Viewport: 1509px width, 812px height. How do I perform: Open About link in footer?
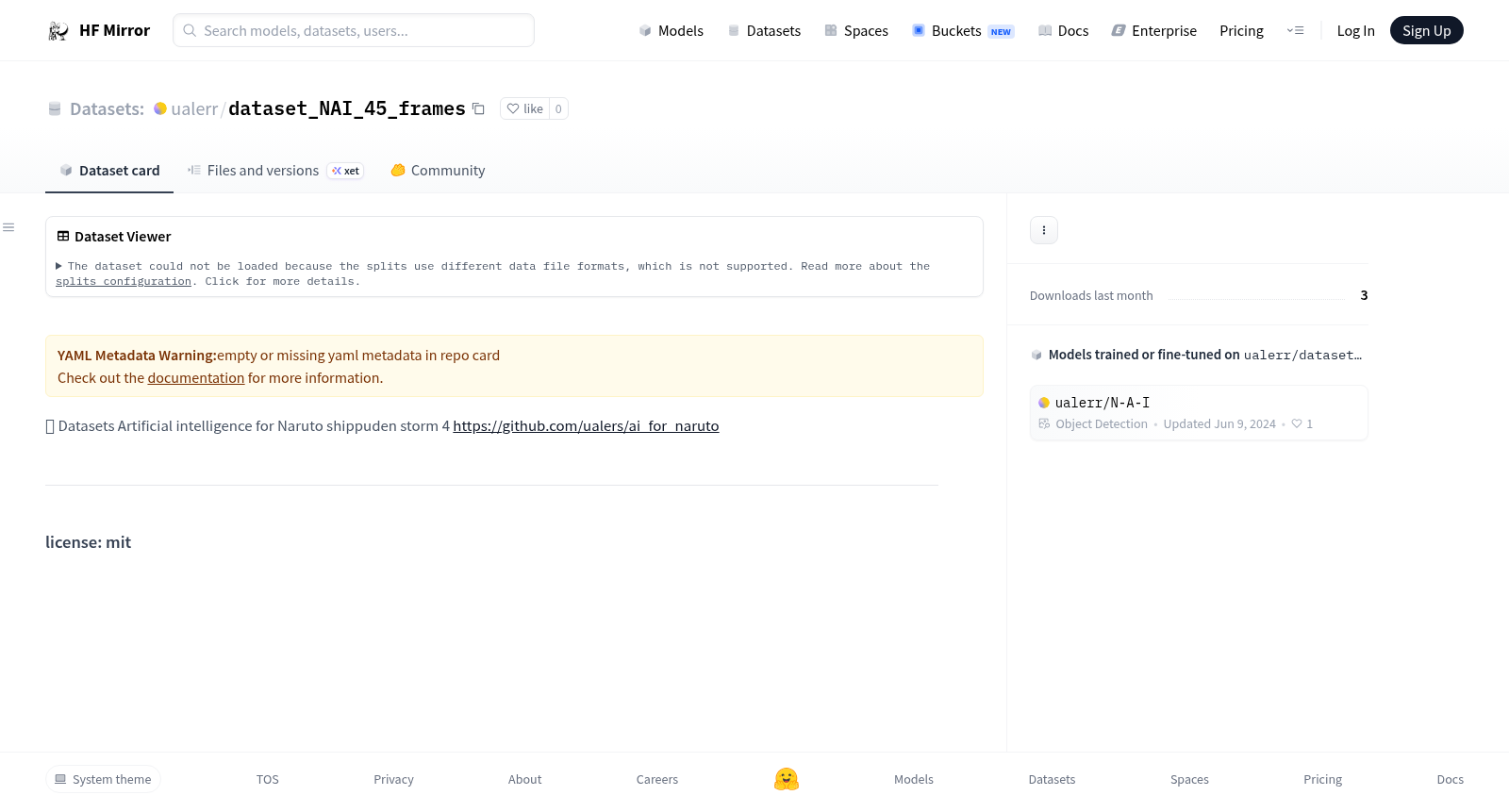click(x=524, y=780)
